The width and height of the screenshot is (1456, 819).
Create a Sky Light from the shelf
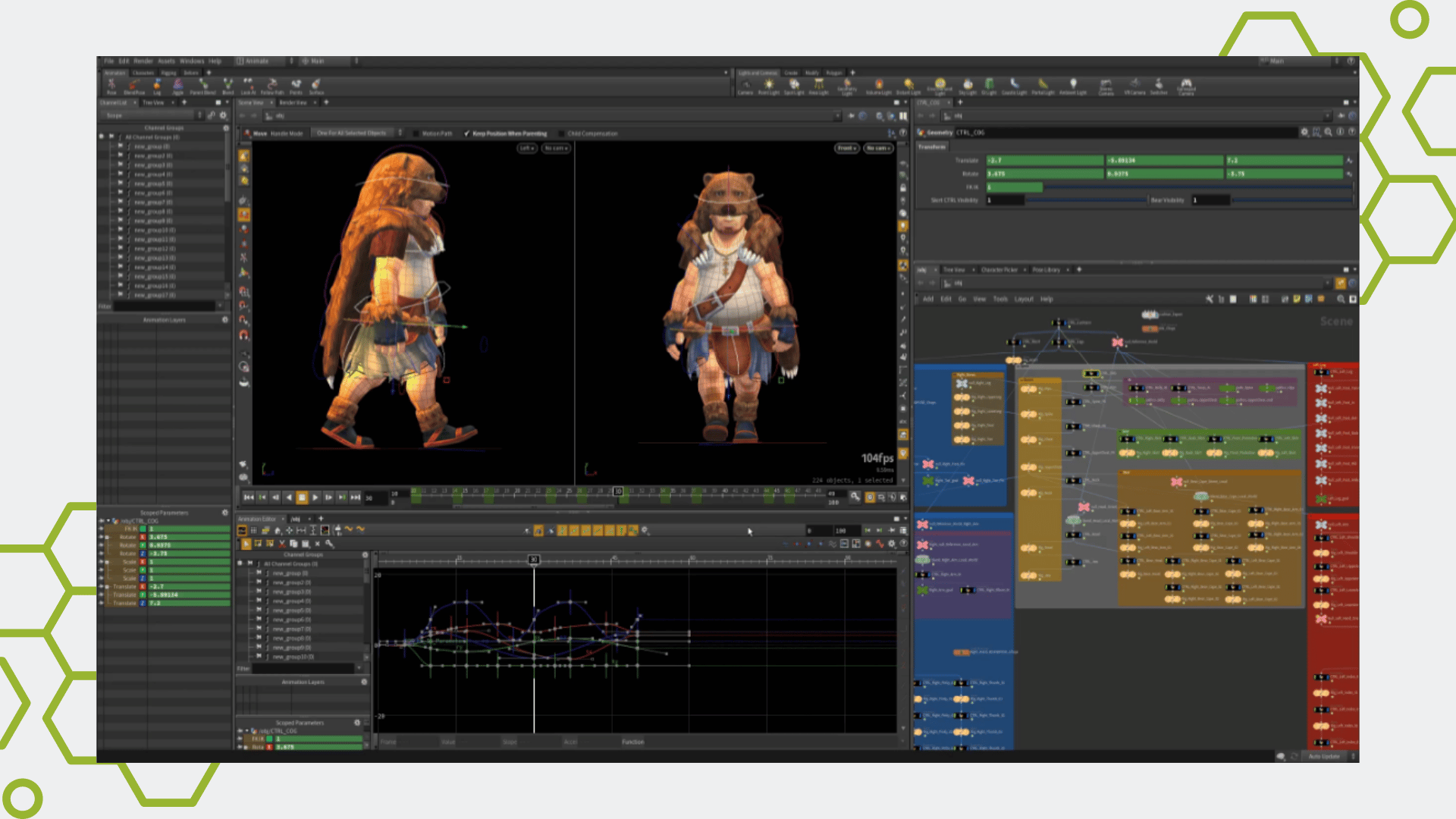pos(968,86)
